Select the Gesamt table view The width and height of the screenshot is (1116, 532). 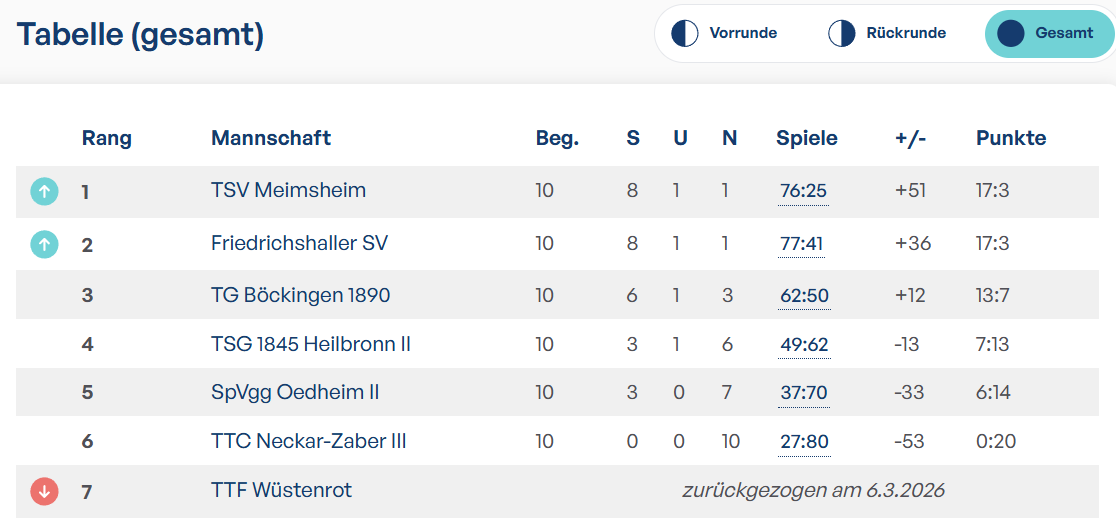click(1049, 33)
